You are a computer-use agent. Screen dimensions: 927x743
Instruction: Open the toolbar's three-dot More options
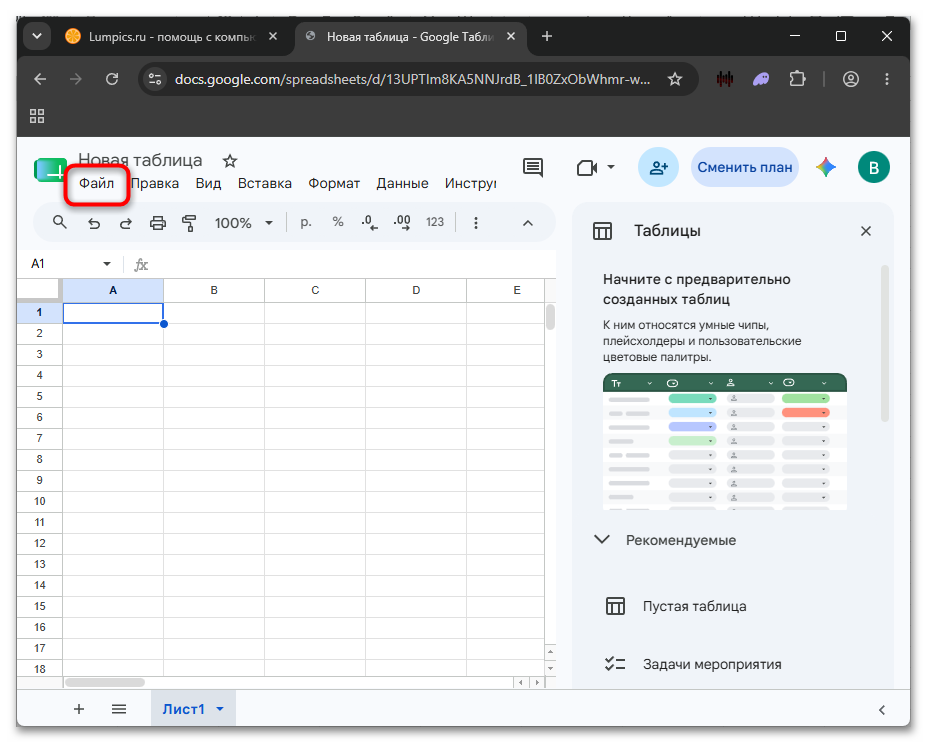pyautogui.click(x=476, y=223)
